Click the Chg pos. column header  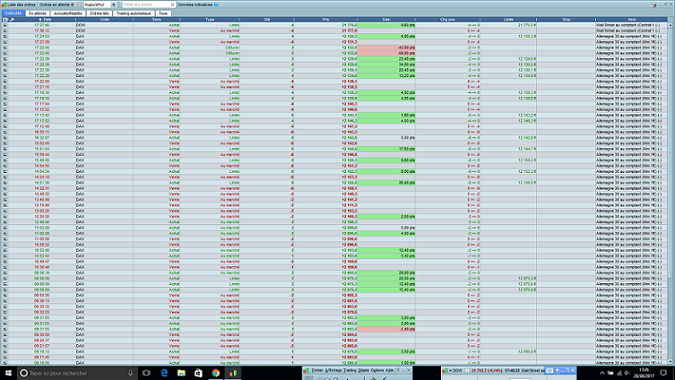(x=448, y=19)
